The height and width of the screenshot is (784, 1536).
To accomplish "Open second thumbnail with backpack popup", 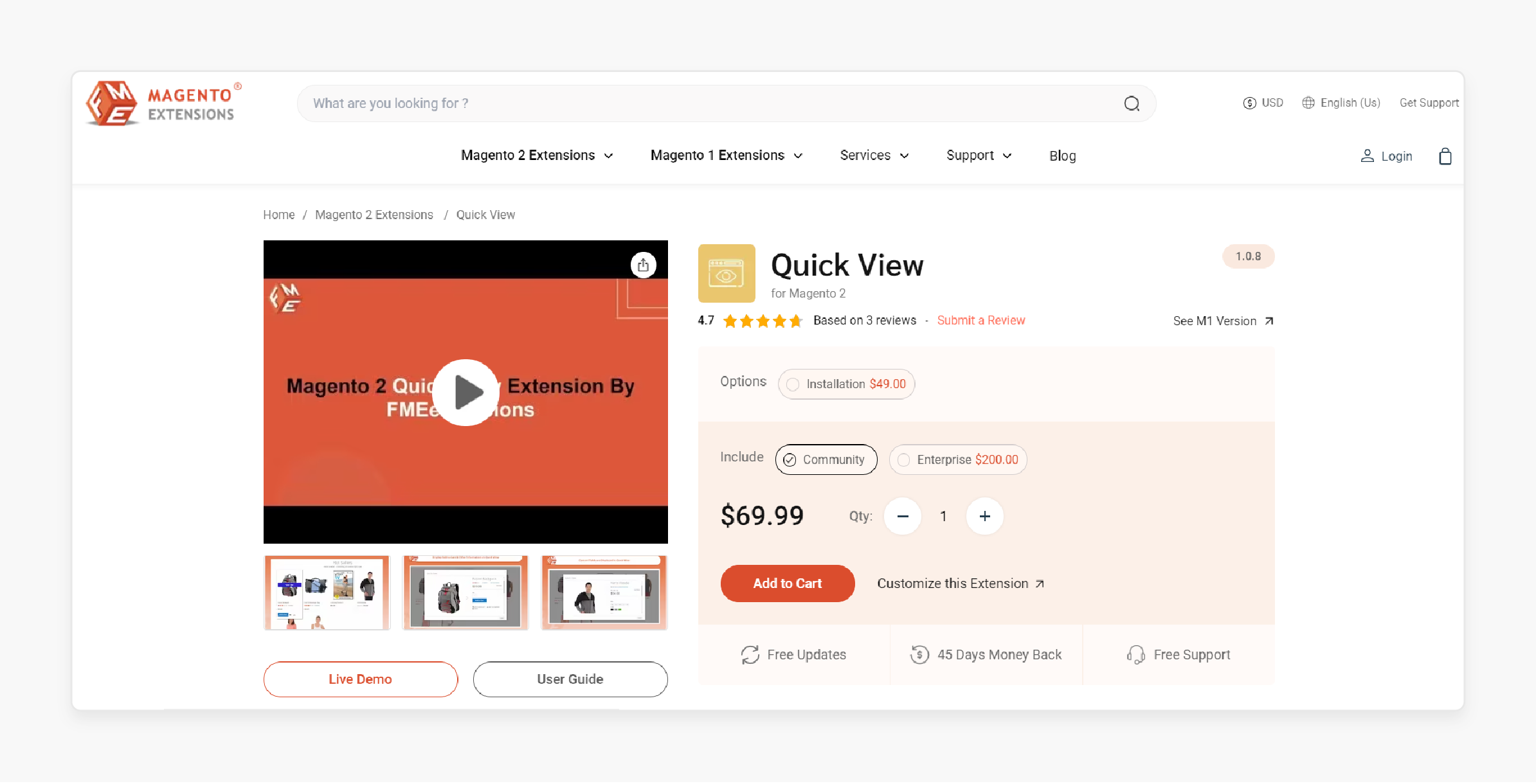I will [x=465, y=593].
